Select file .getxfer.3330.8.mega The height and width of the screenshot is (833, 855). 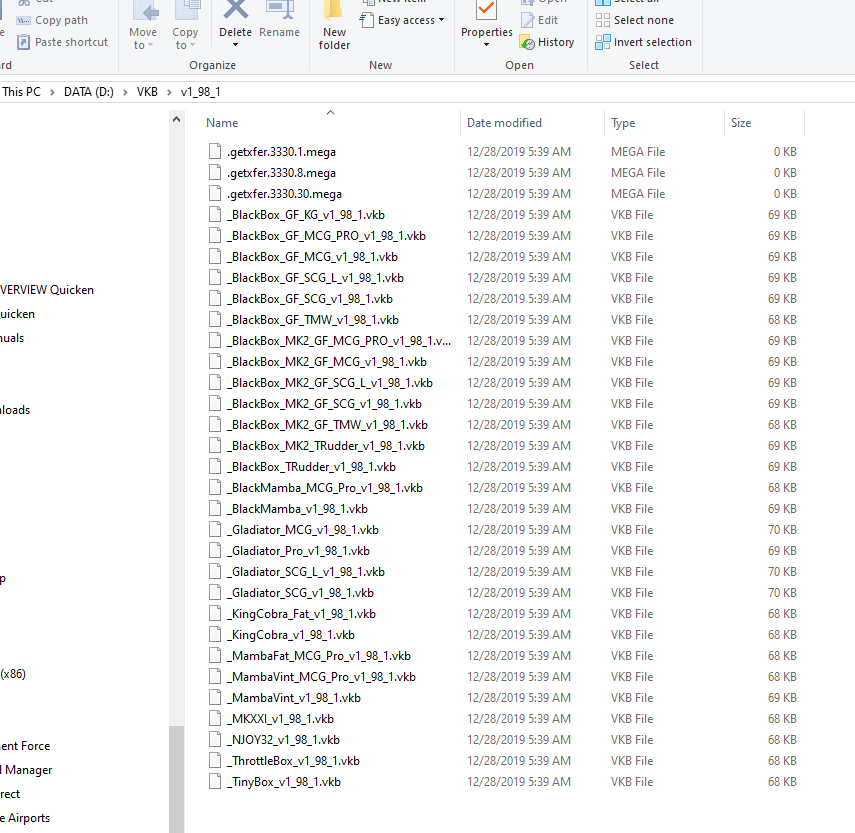tap(281, 173)
